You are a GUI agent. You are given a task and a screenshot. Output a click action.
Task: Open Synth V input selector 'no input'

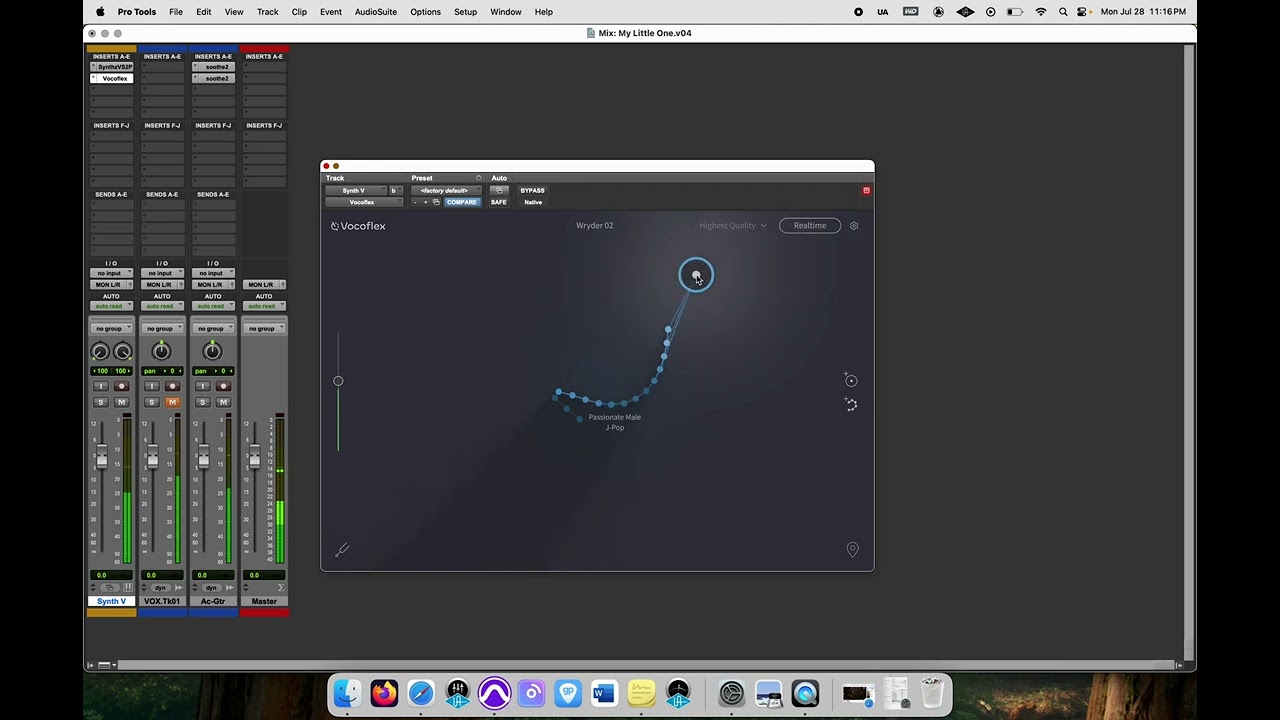tap(111, 273)
